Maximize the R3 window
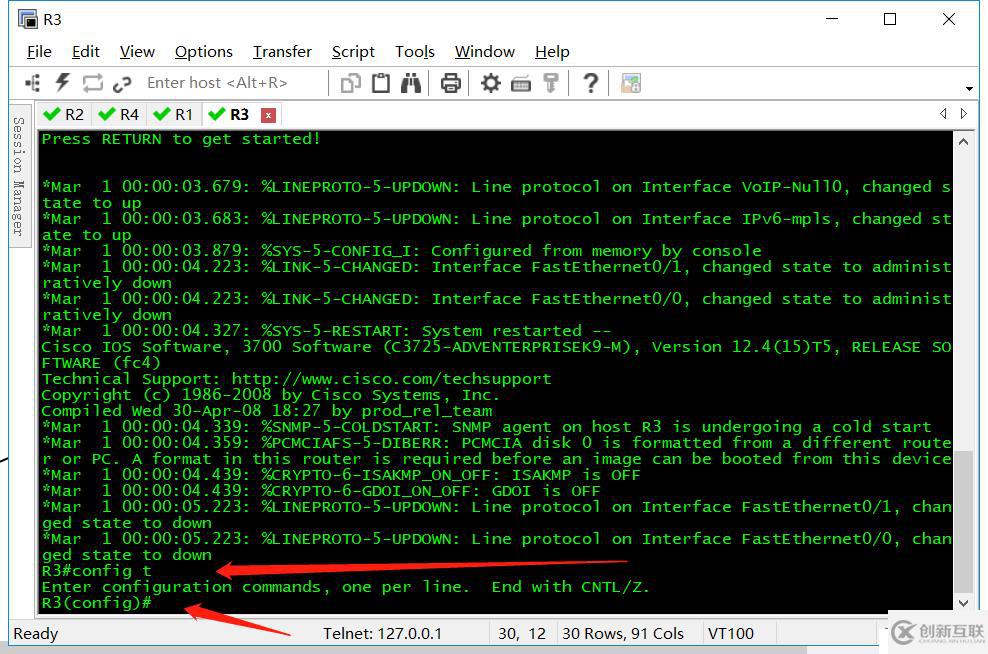The width and height of the screenshot is (988, 654). click(890, 20)
